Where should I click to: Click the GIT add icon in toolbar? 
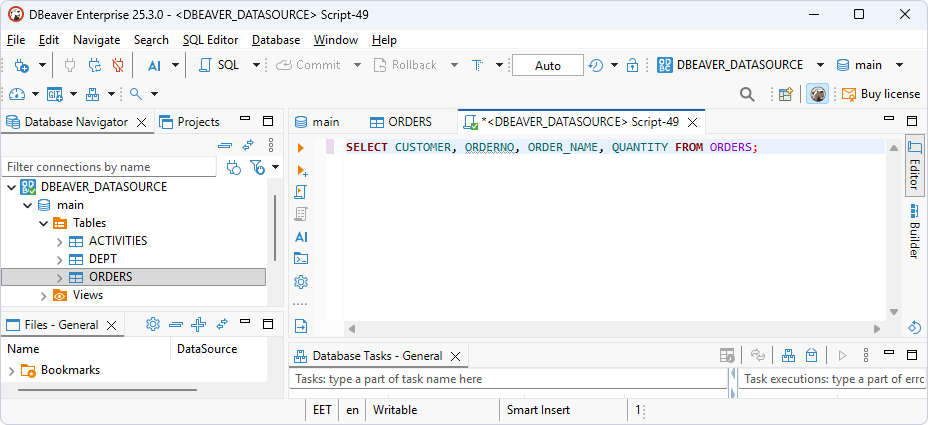(55, 94)
